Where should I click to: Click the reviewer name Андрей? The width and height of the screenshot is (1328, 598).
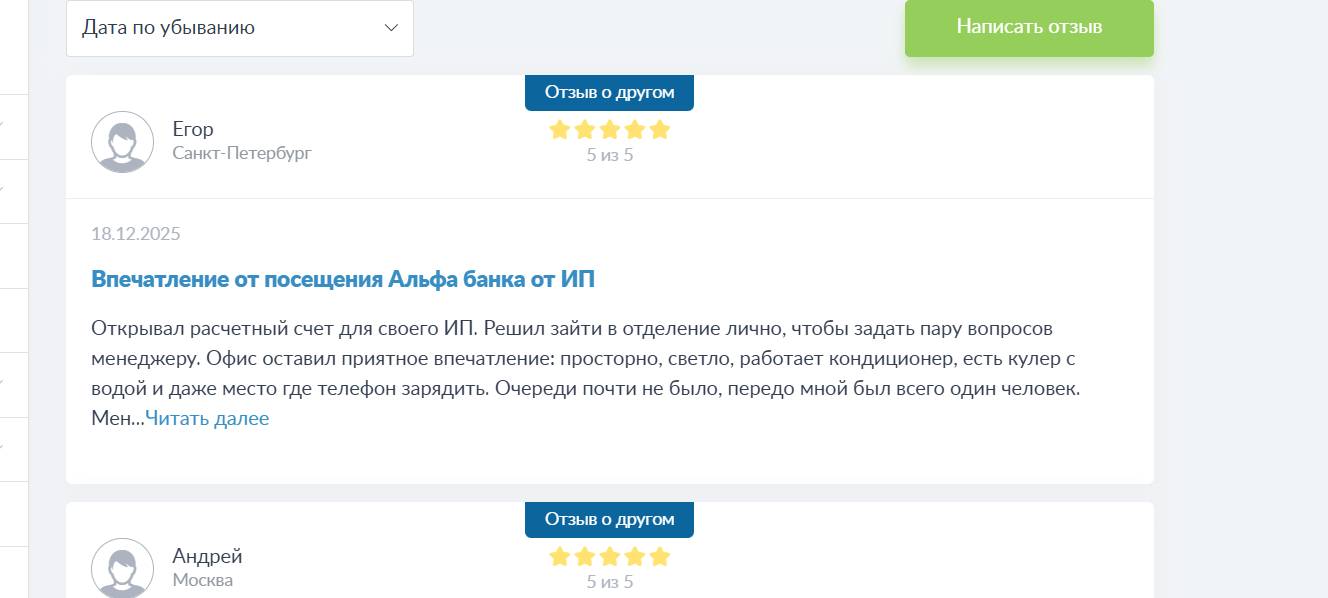click(207, 556)
